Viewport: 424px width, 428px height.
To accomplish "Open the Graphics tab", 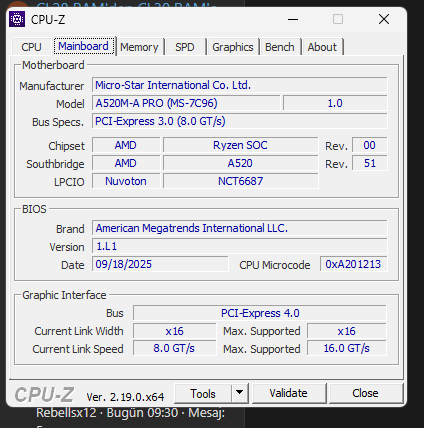I will pos(233,47).
